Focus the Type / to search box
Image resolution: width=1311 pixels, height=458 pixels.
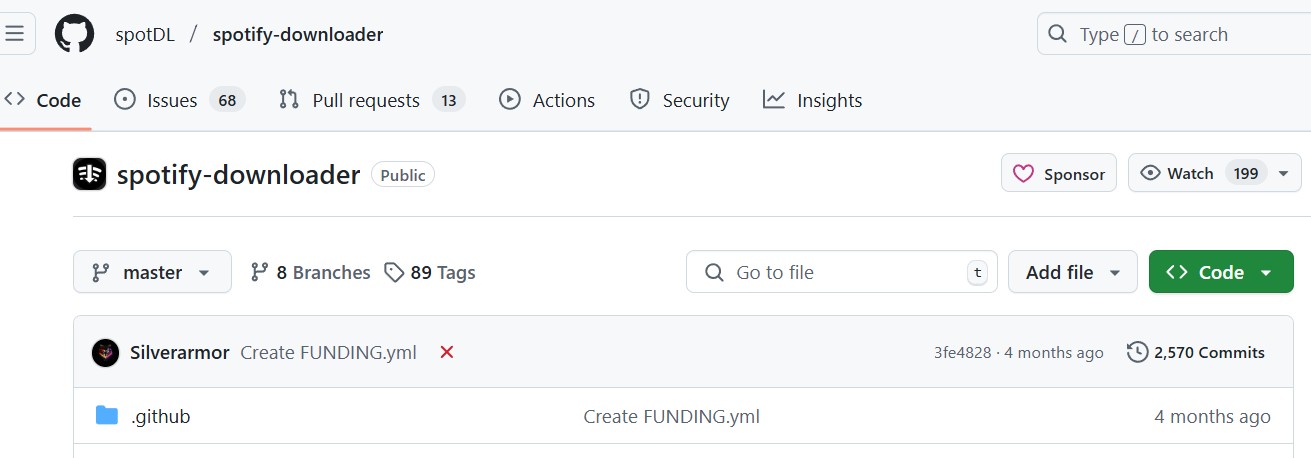pos(1174,34)
